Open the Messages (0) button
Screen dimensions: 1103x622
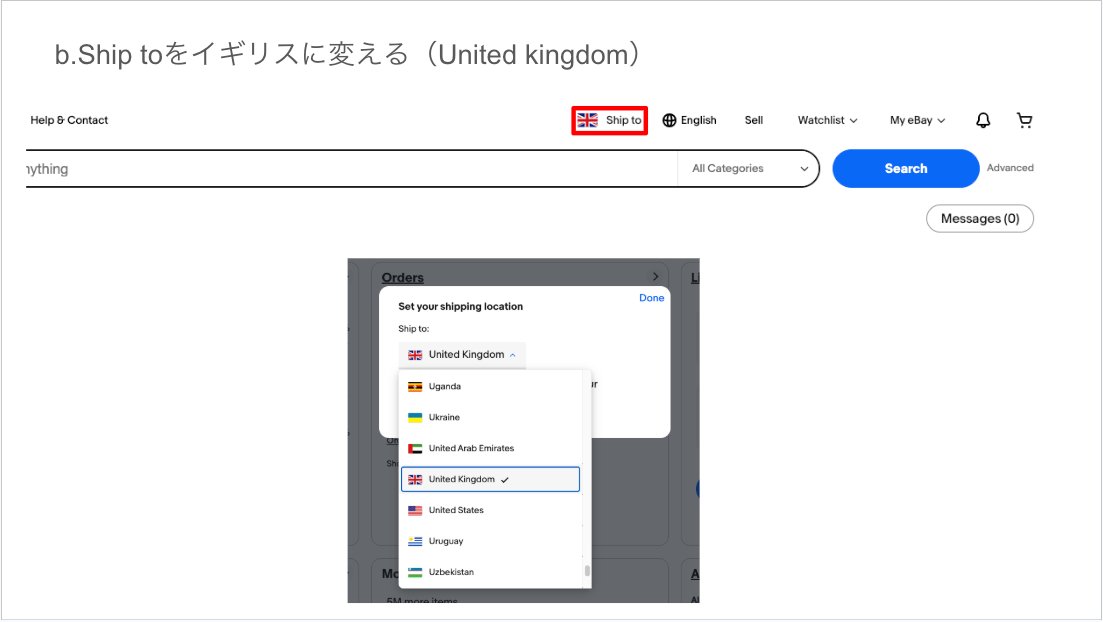tap(979, 218)
